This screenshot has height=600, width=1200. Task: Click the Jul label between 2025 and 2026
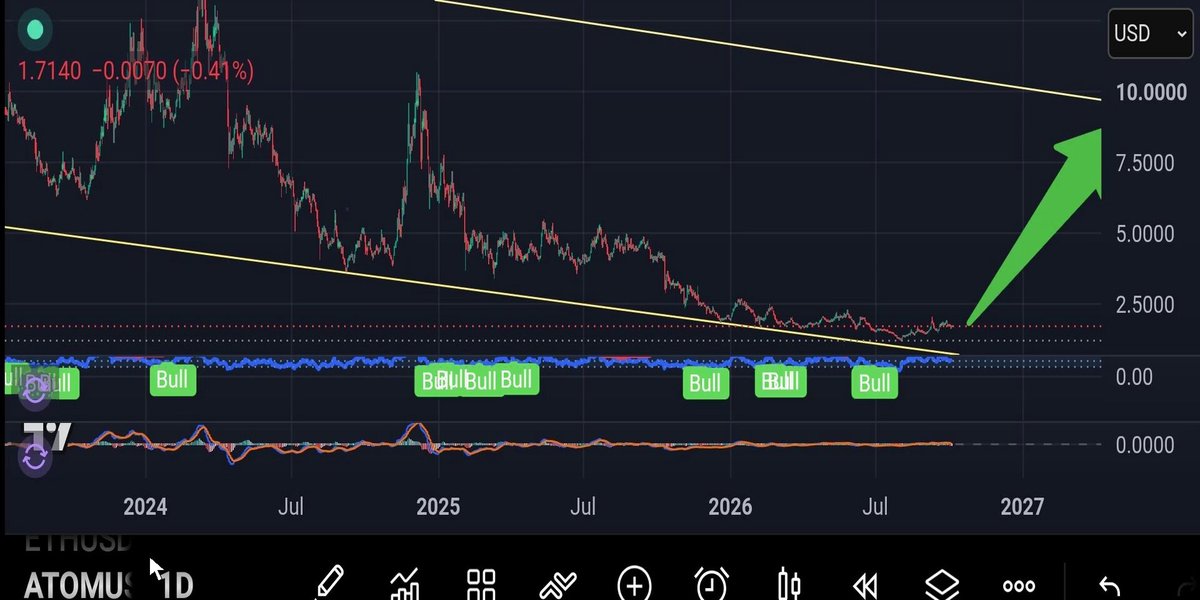(x=583, y=506)
